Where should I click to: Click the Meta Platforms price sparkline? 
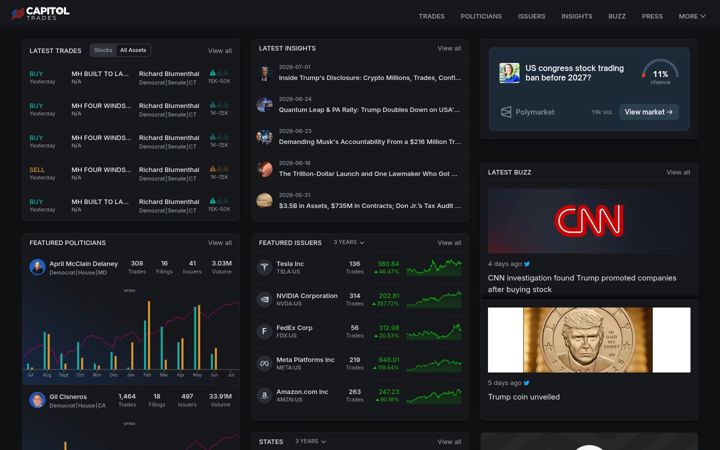click(x=433, y=363)
